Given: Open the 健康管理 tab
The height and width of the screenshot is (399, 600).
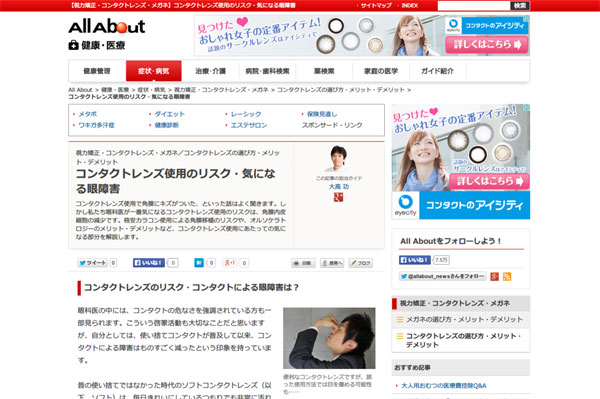Looking at the screenshot, I should pos(97,71).
